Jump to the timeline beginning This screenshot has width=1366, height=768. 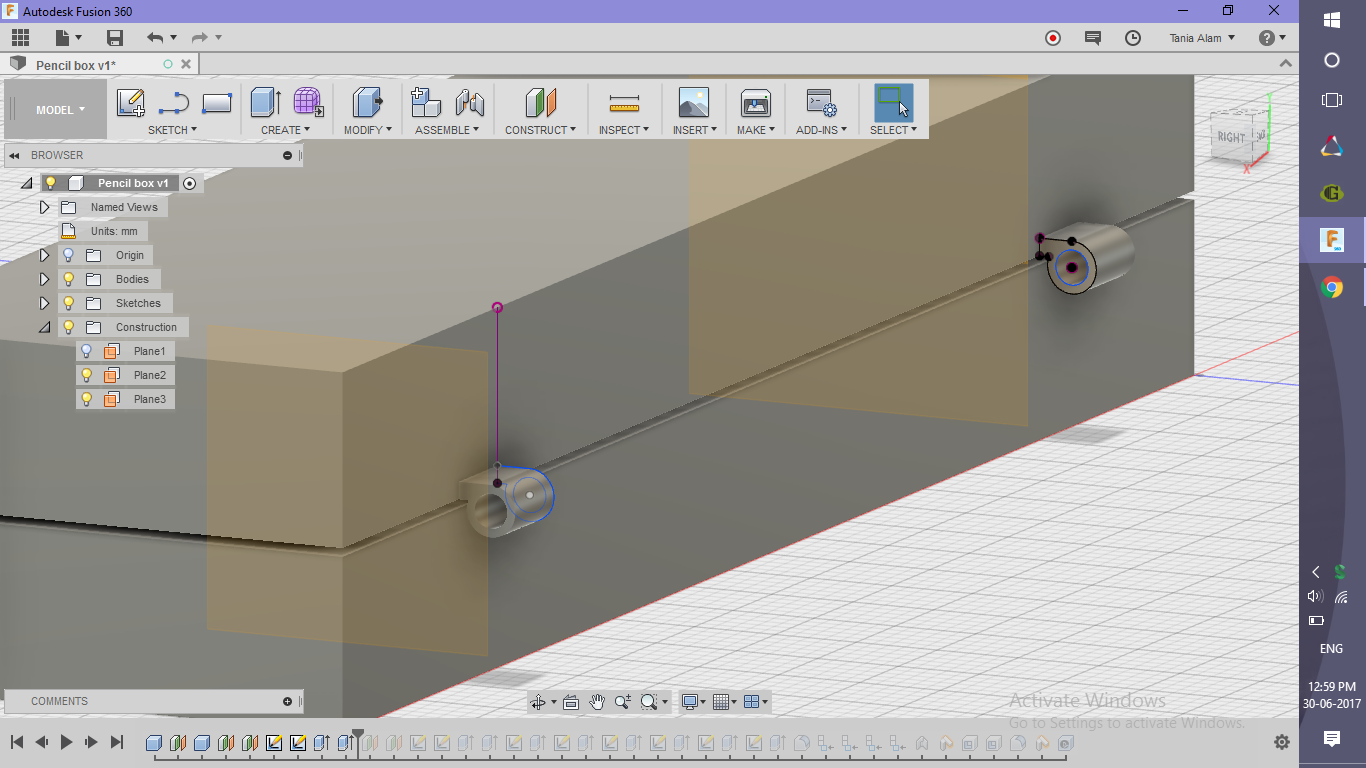17,742
